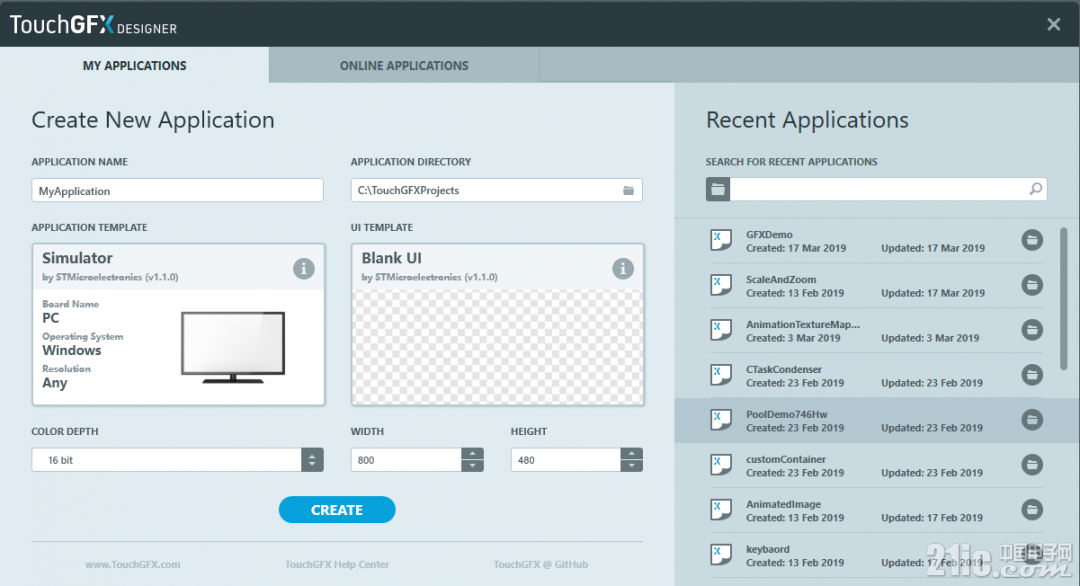Screen dimensions: 1080x586
Task: Open the keybaord recent application
Action: coord(875,556)
